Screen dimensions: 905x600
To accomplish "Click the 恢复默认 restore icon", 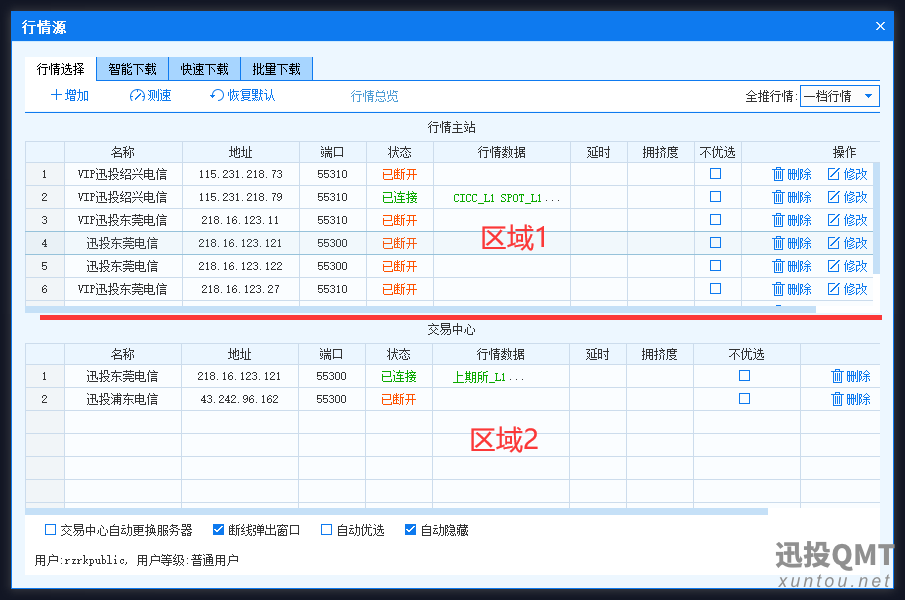I will point(216,95).
